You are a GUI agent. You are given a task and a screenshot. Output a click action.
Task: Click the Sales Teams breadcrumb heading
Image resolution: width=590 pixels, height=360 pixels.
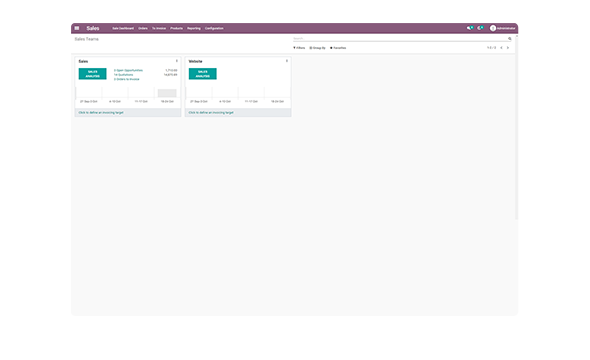pyautogui.click(x=87, y=39)
